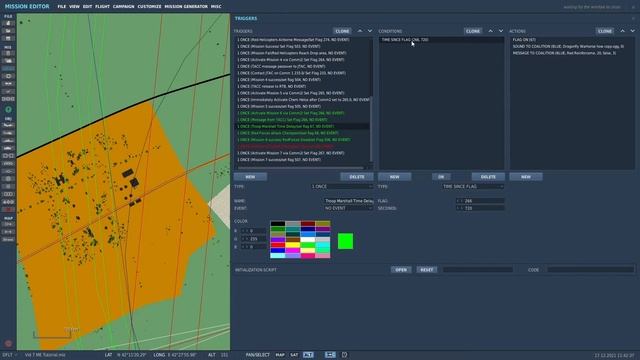Open the DFLT dropdown in status bar
Screen dimensions: 640x360
click(10, 355)
